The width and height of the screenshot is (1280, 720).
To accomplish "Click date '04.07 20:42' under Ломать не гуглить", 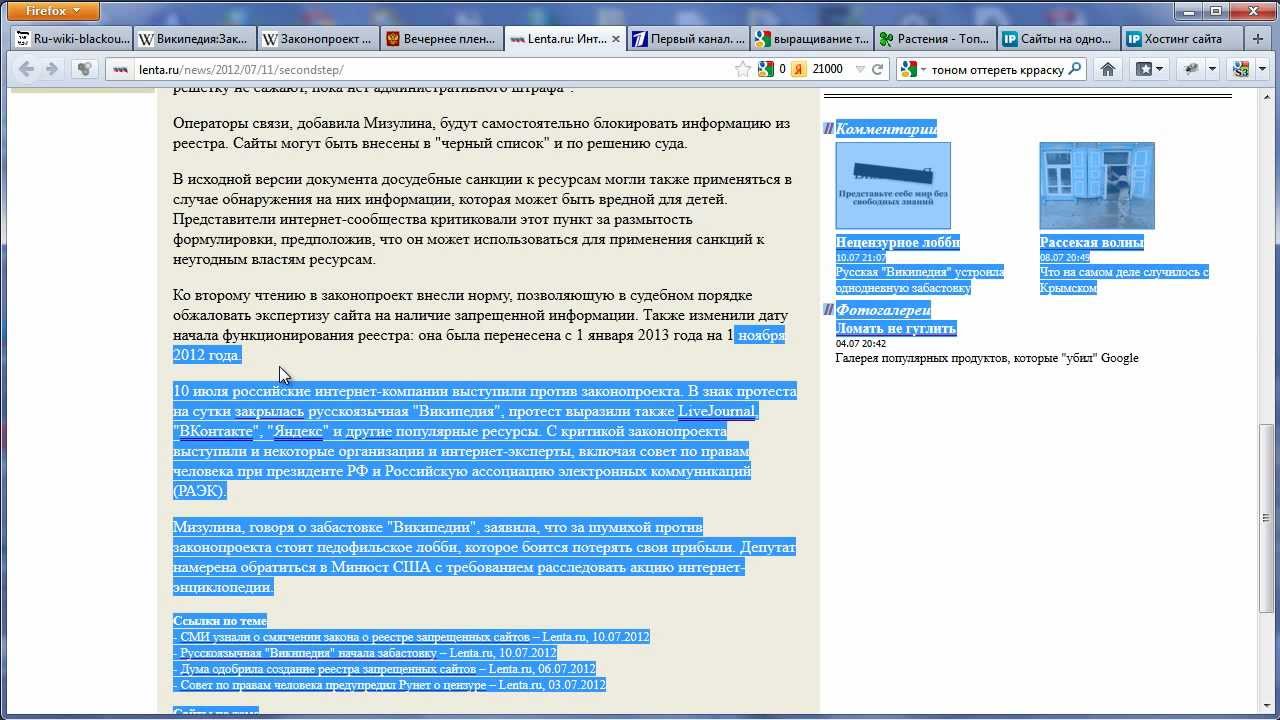I will 861,344.
